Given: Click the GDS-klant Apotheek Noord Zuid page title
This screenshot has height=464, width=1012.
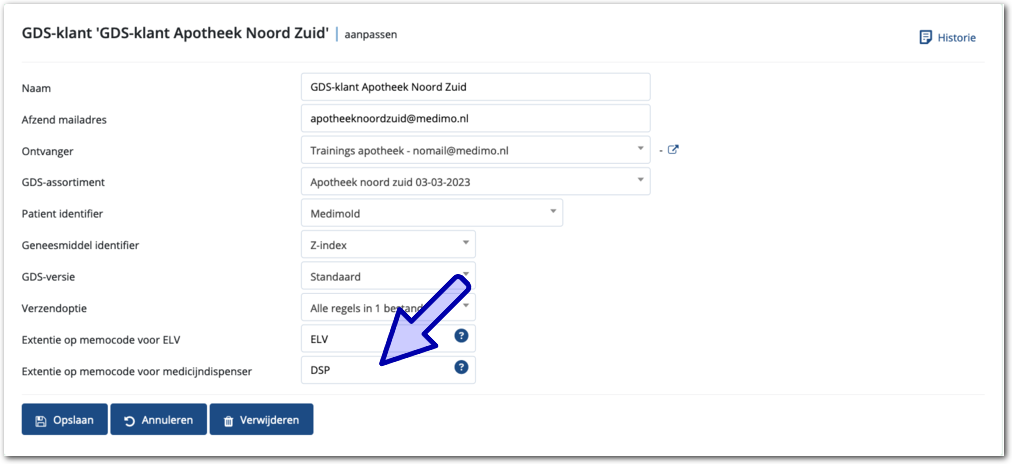Looking at the screenshot, I should [175, 34].
